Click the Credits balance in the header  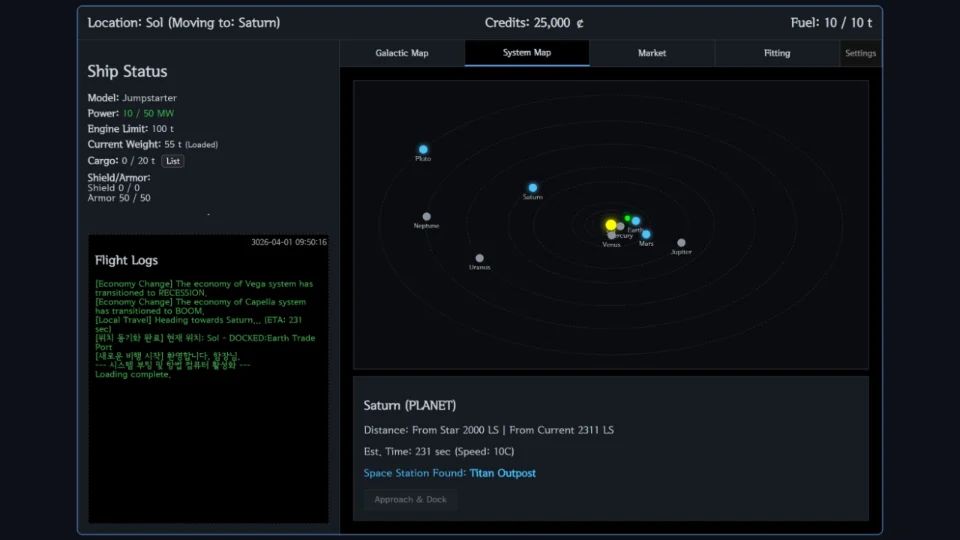(534, 23)
